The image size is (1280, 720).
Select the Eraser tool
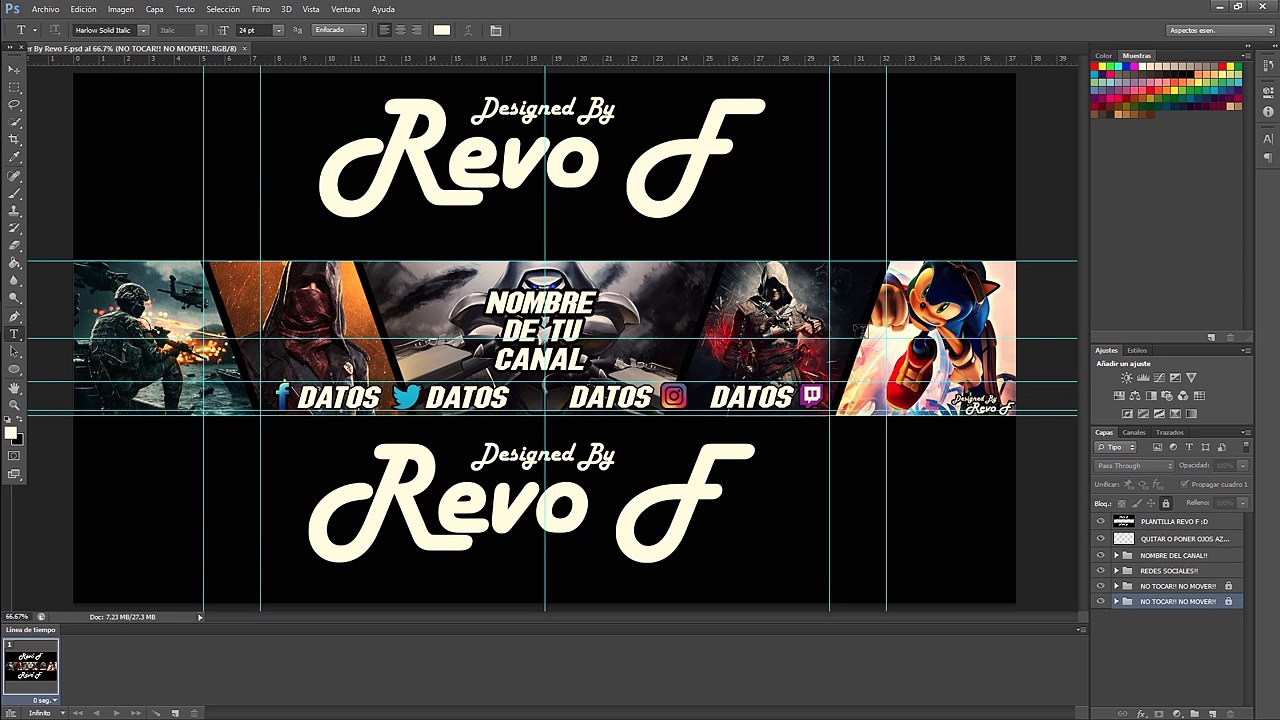click(14, 246)
